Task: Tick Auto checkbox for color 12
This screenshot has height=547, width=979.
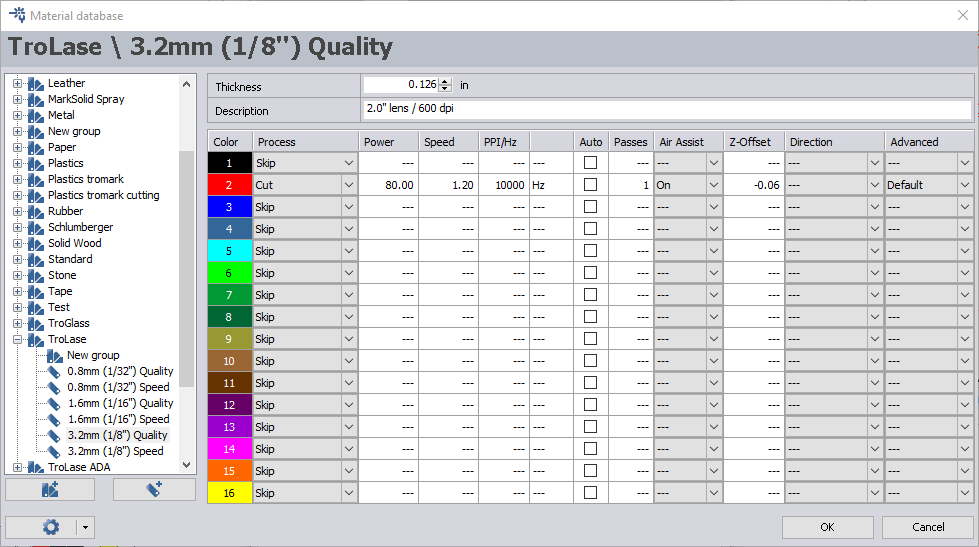Action: [x=590, y=405]
